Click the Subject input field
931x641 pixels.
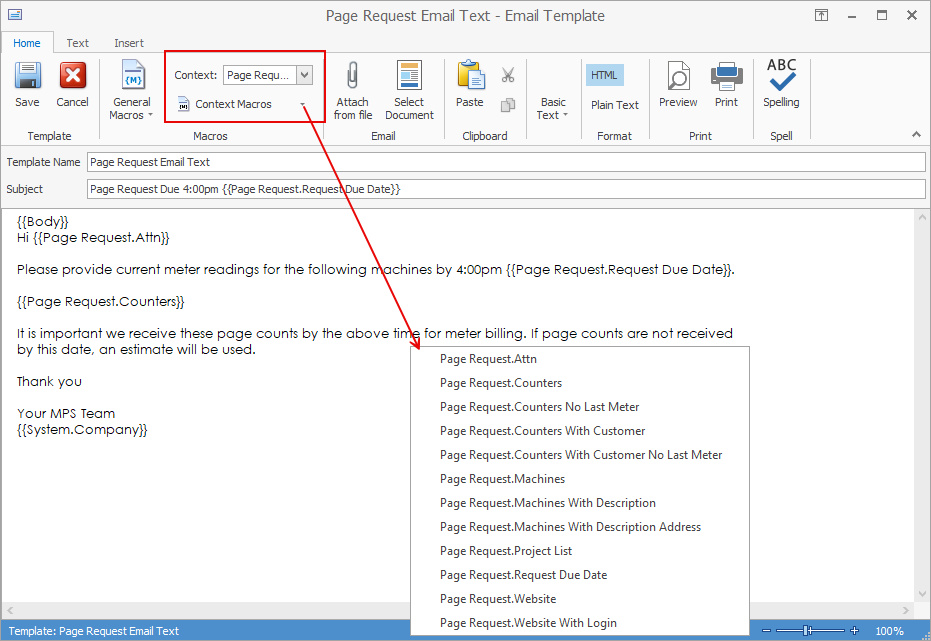(x=506, y=189)
